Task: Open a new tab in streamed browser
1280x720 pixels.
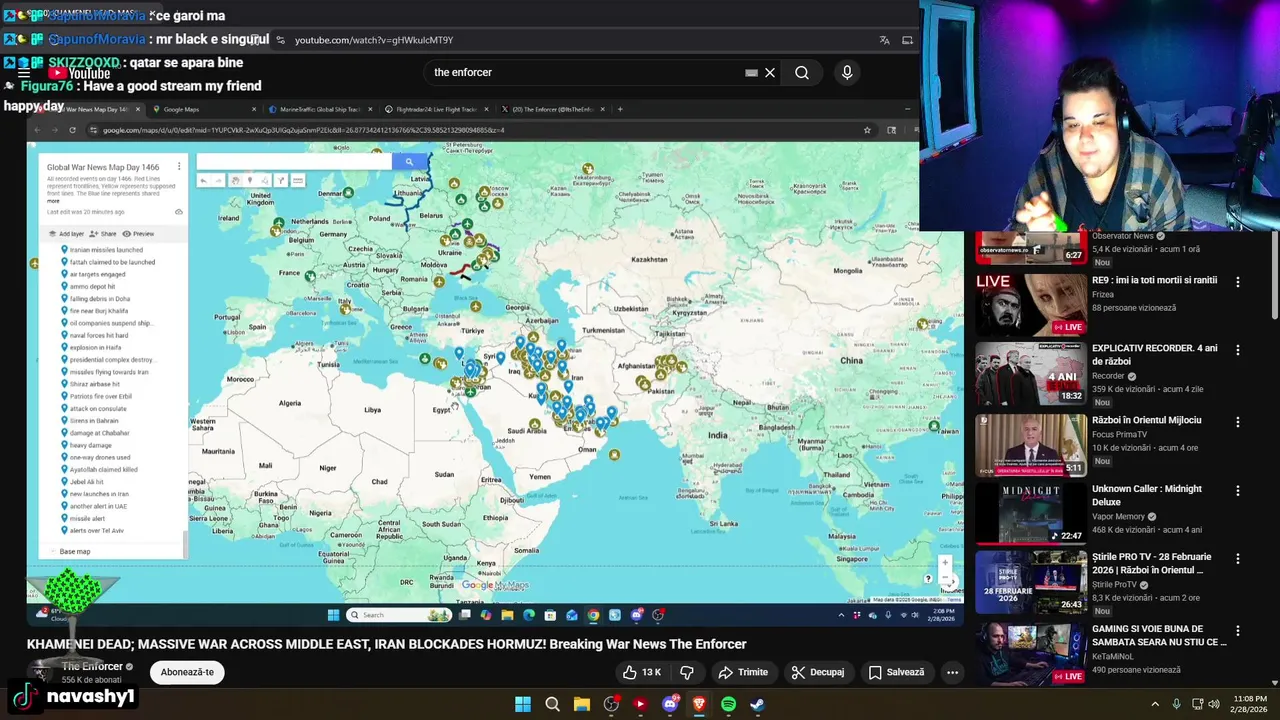Action: pyautogui.click(x=620, y=109)
